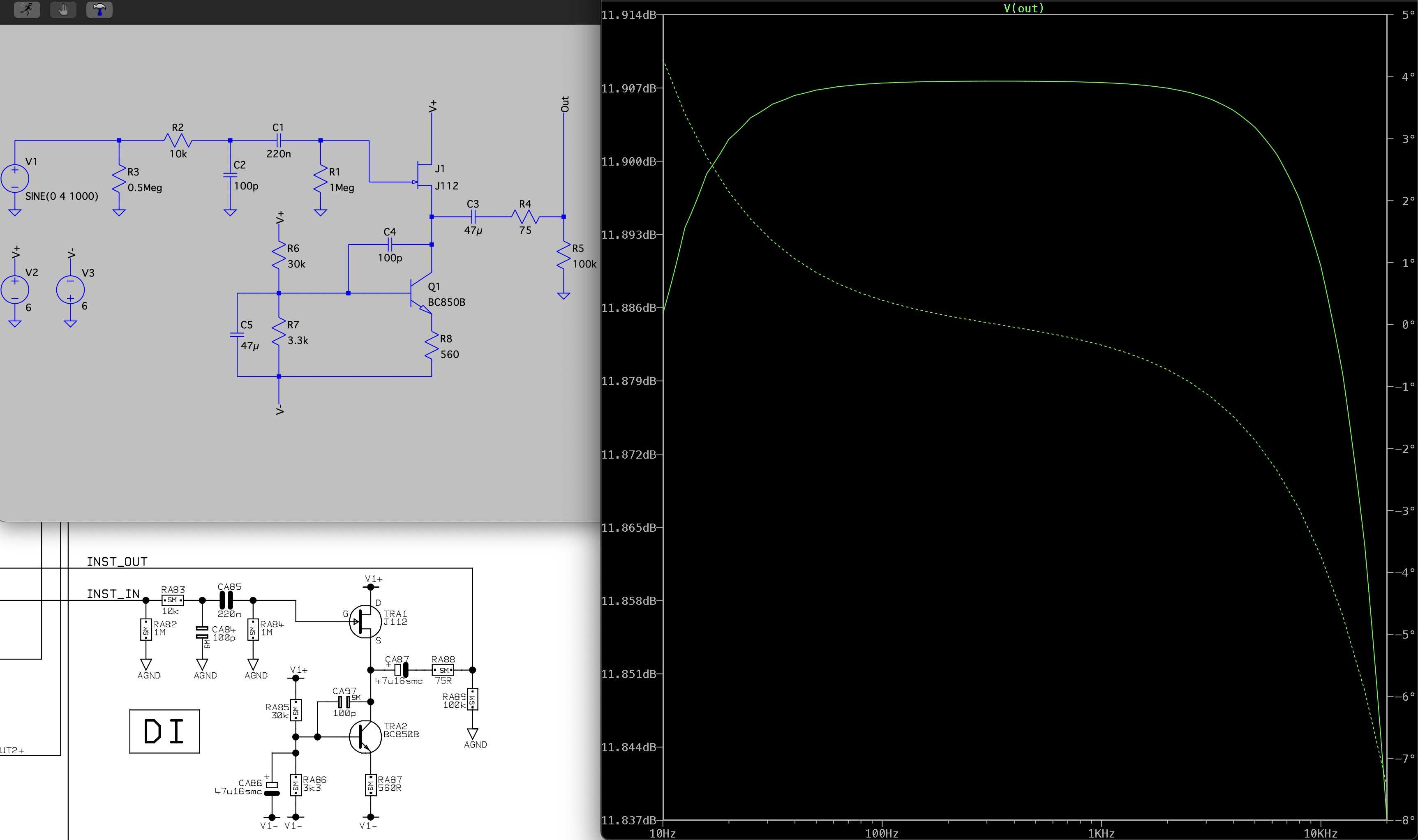Click the Out net label
Image resolution: width=1418 pixels, height=840 pixels.
pos(564,104)
